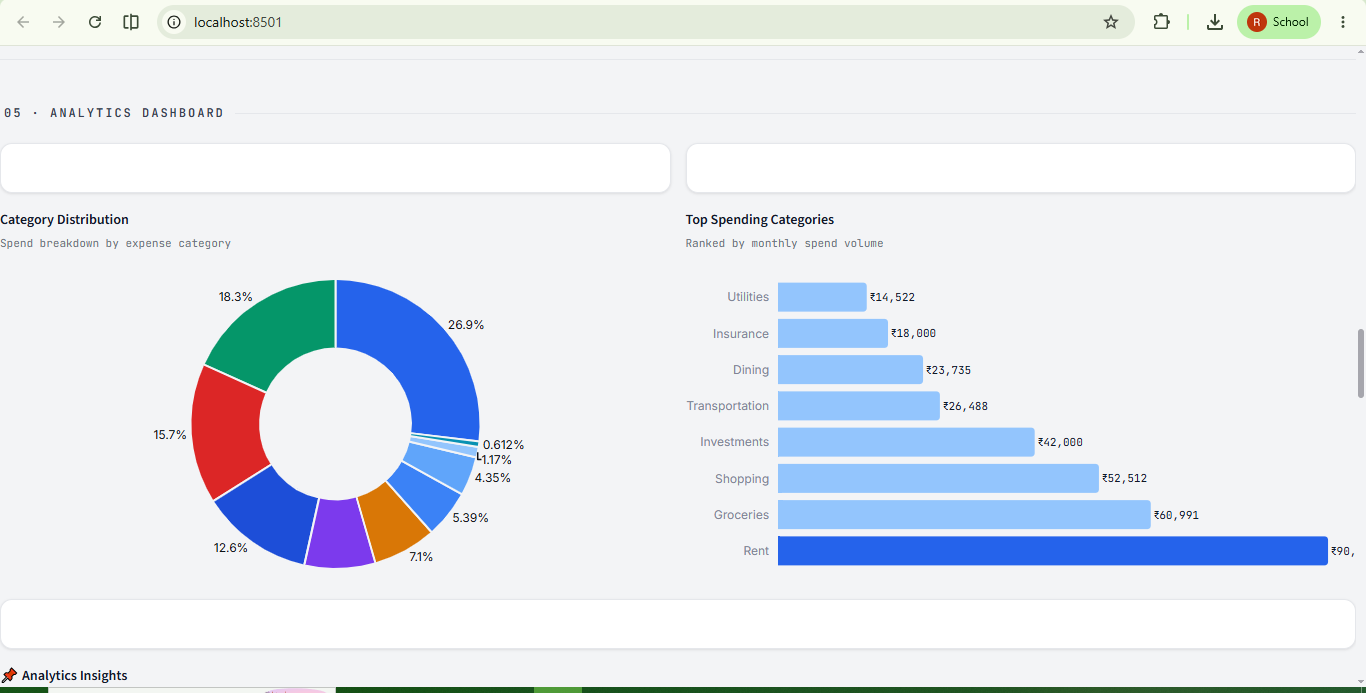Click the Rent bar in the chart
Viewport: 1366px width, 693px height.
(x=1052, y=551)
